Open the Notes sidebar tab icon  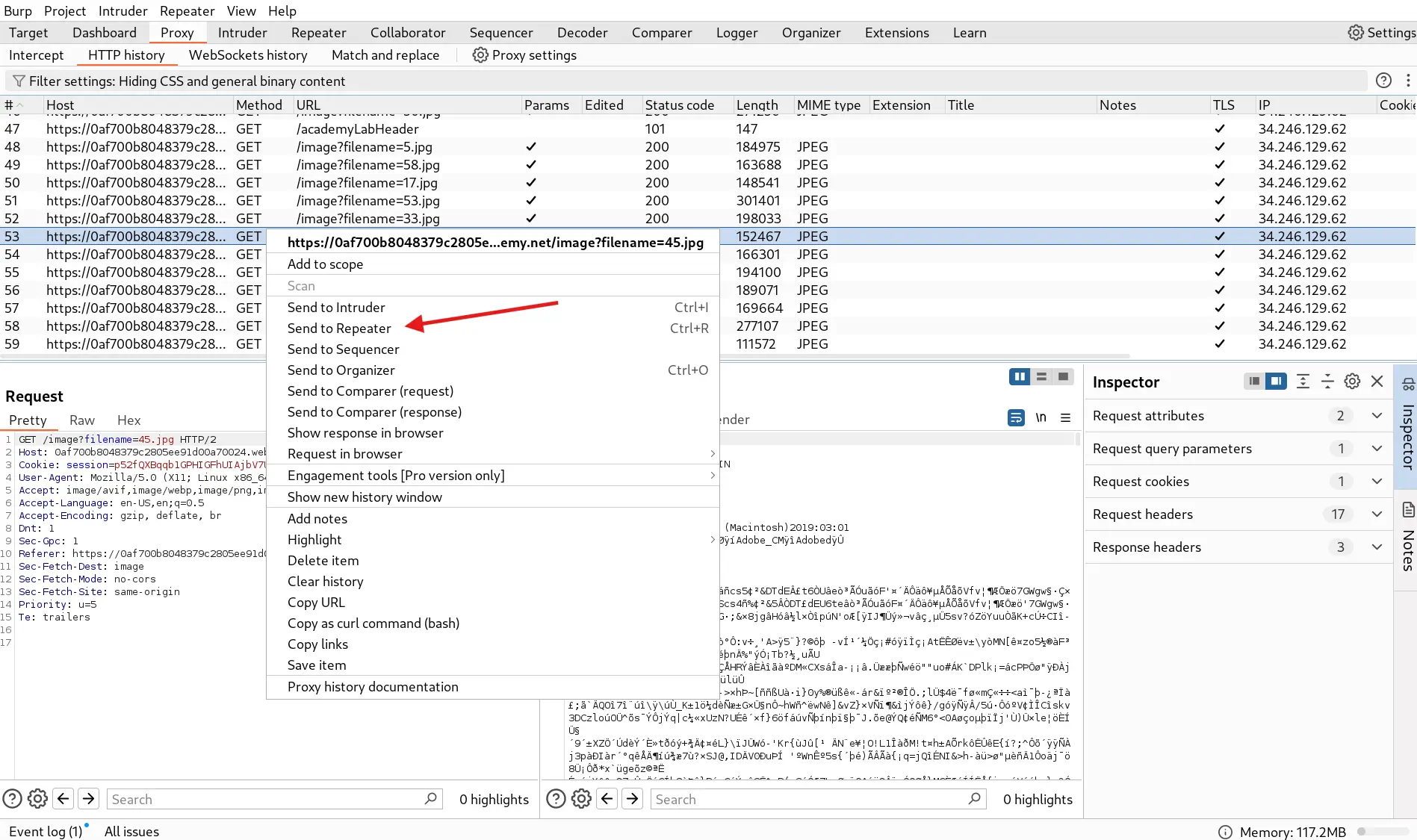[1408, 510]
